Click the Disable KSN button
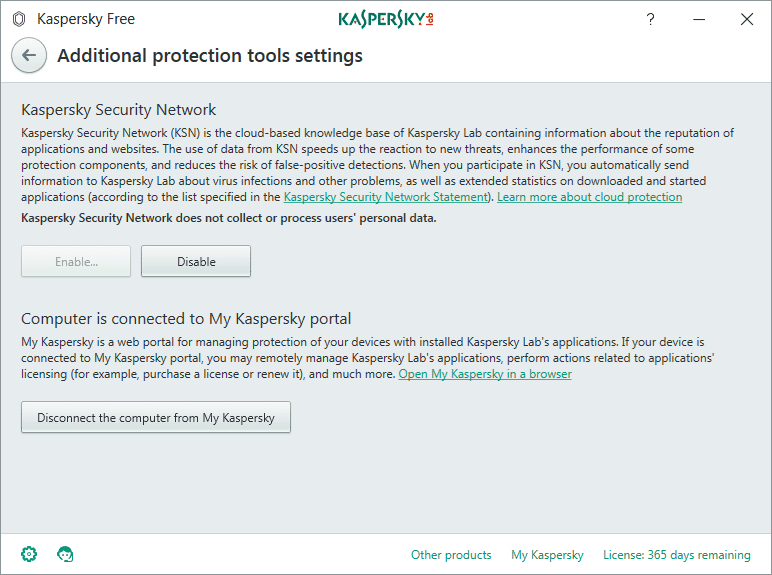 pyautogui.click(x=196, y=261)
